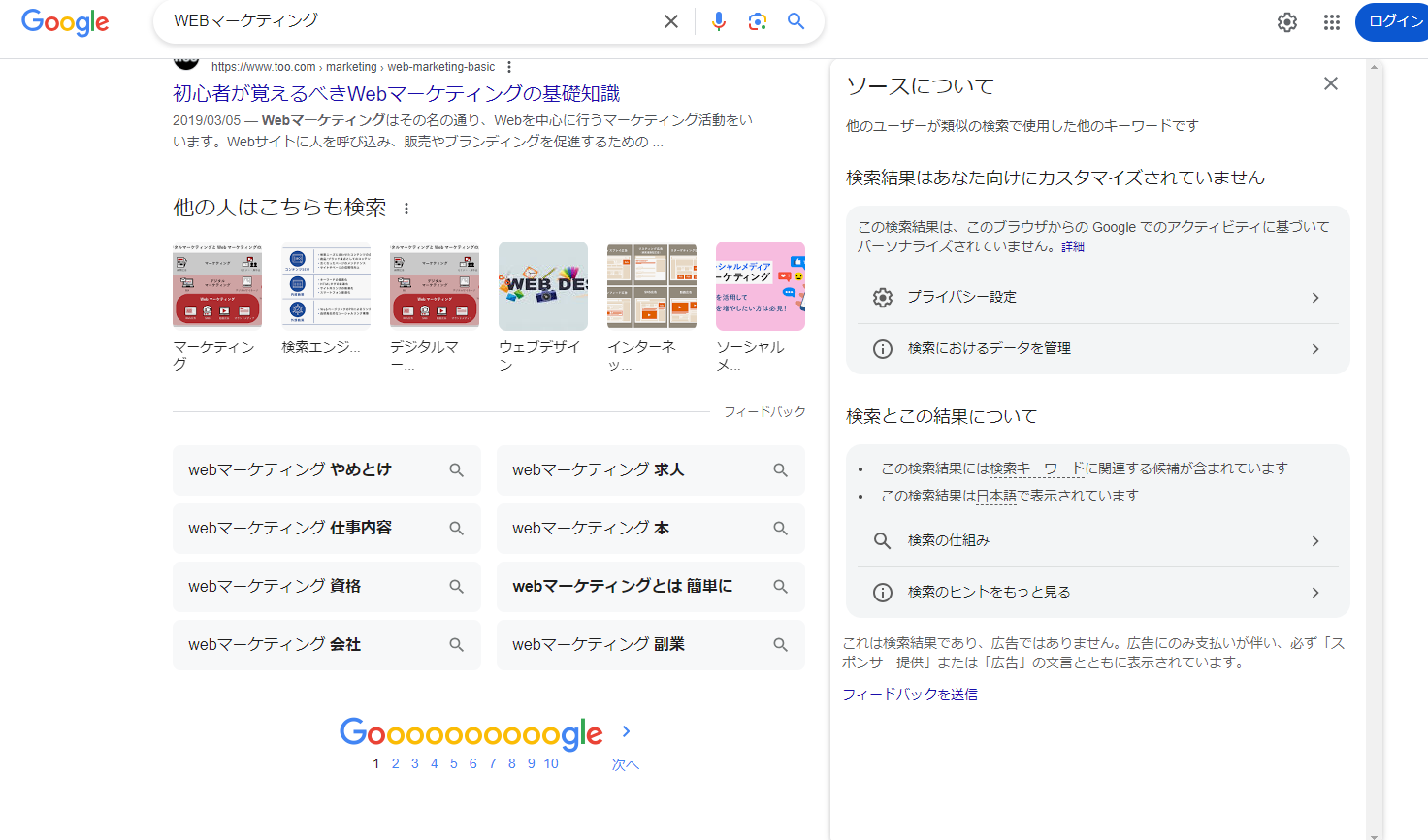The height and width of the screenshot is (840, 1428).
Task: Click search icon in webマーケティング 副業 suggestion
Action: tap(780, 645)
